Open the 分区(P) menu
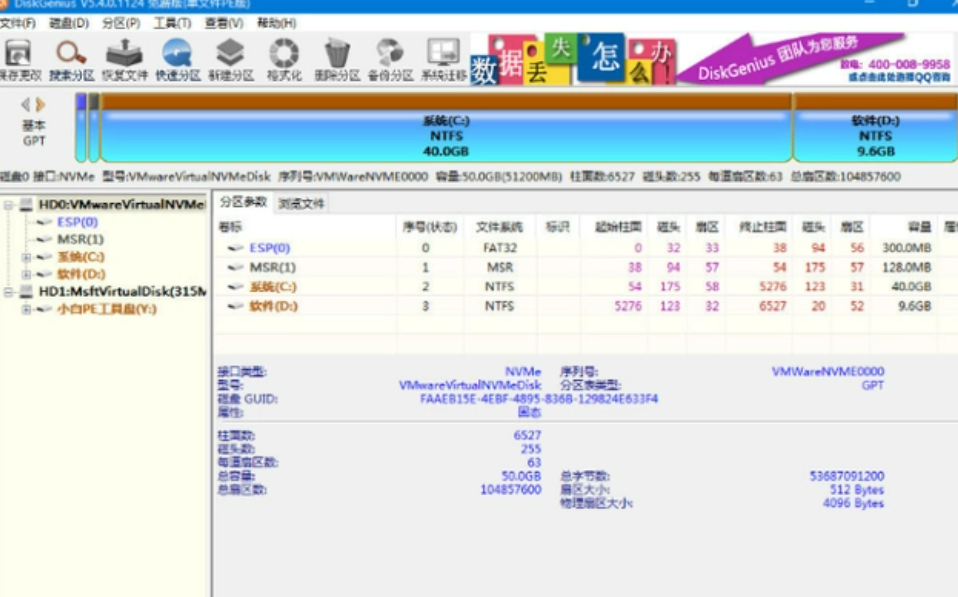The image size is (958, 597). [x=121, y=23]
